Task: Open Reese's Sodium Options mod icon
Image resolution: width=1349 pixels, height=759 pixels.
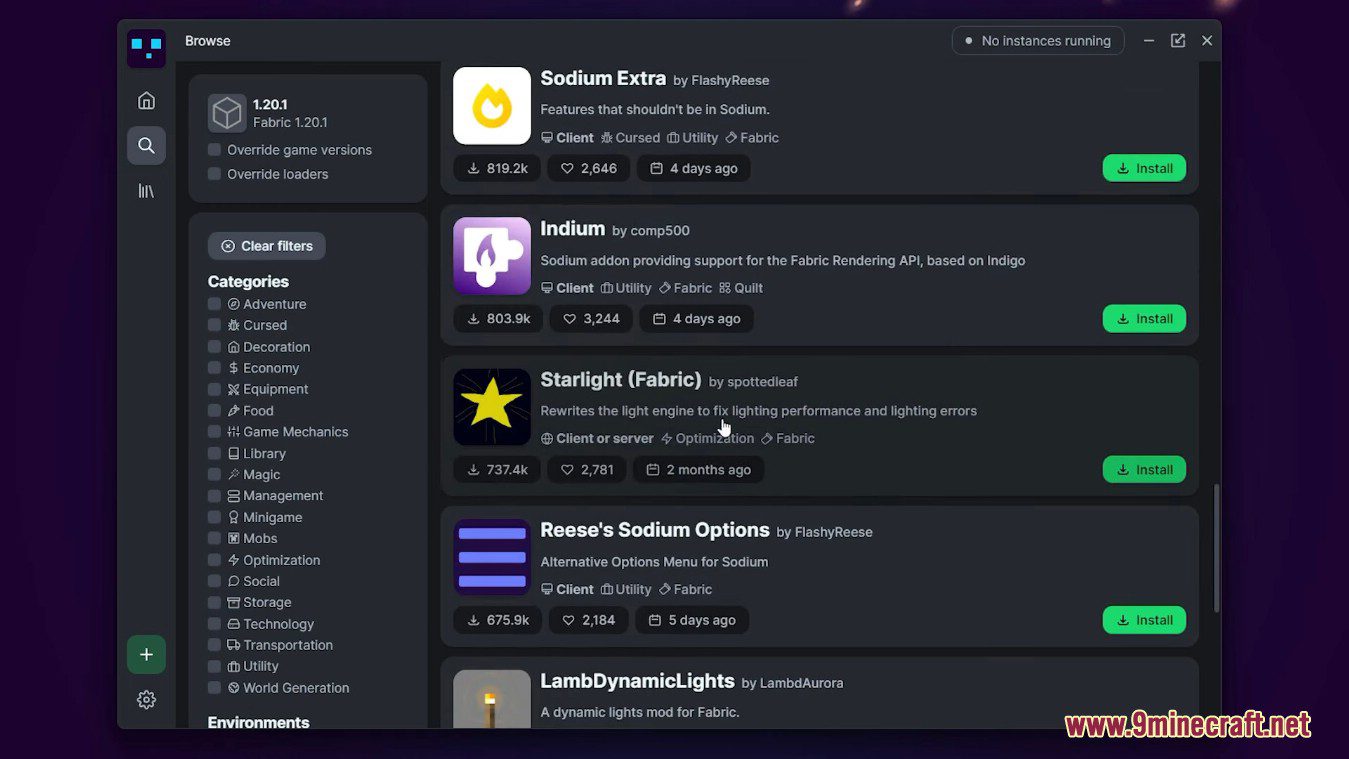Action: click(492, 557)
